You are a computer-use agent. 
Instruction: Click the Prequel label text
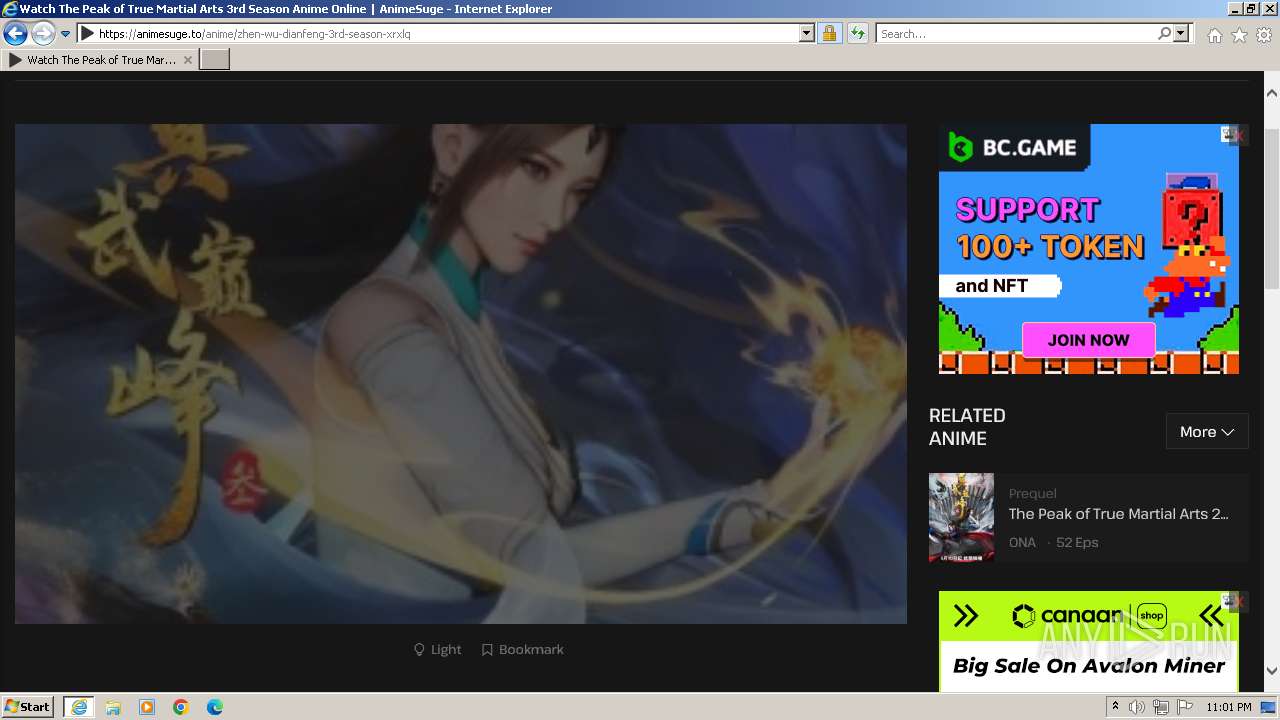[x=1032, y=493]
